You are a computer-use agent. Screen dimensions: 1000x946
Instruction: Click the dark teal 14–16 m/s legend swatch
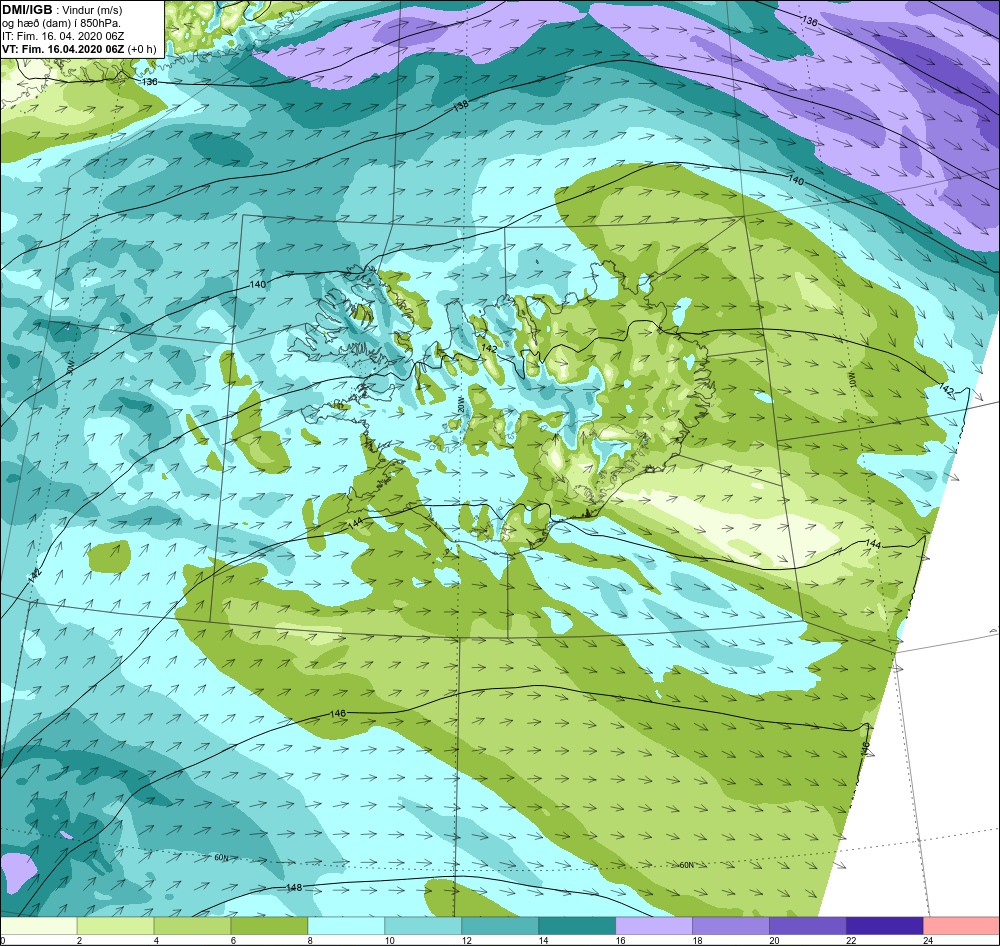(577, 926)
